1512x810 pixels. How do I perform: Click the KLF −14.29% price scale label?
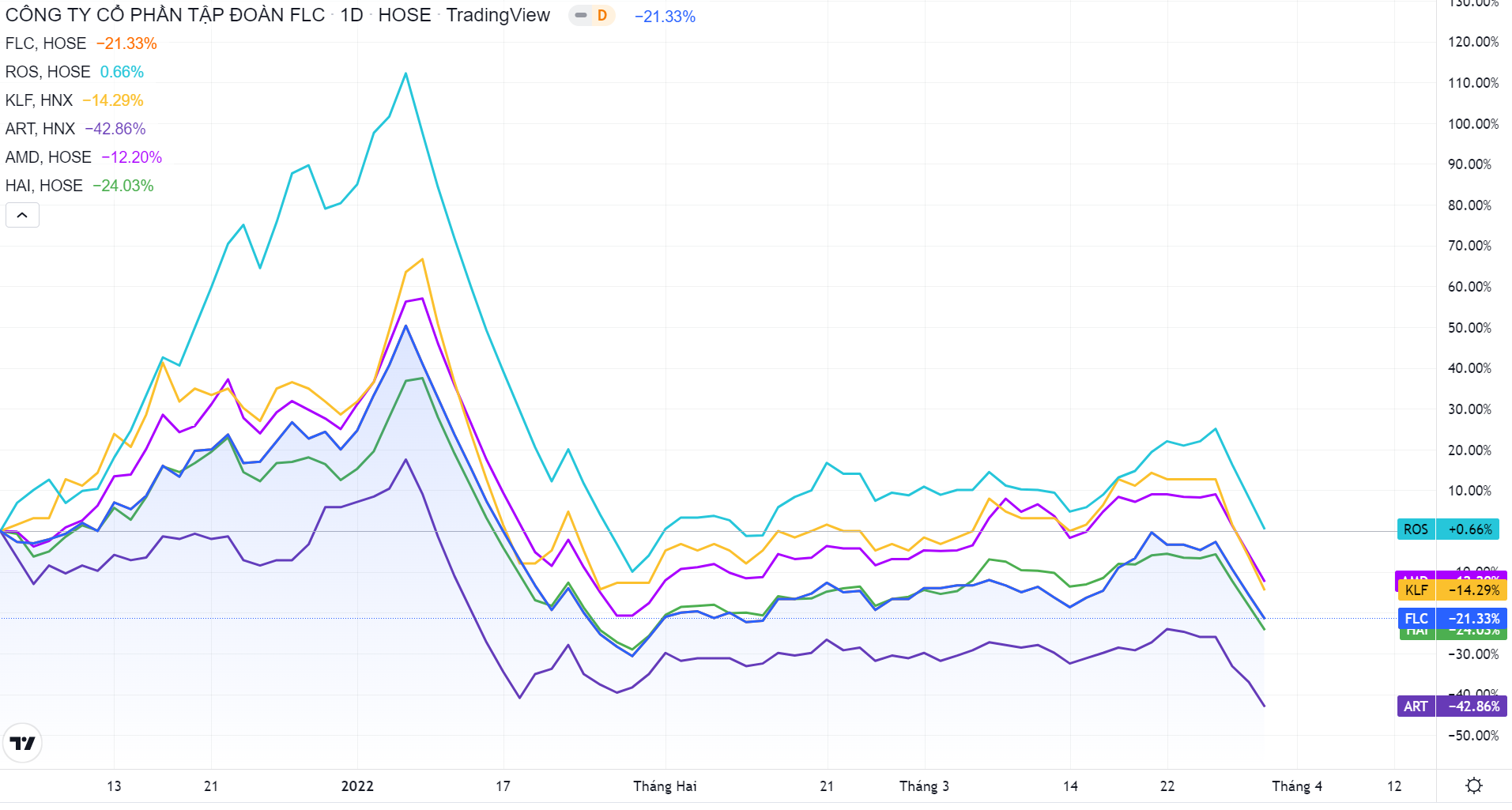coord(1453,590)
